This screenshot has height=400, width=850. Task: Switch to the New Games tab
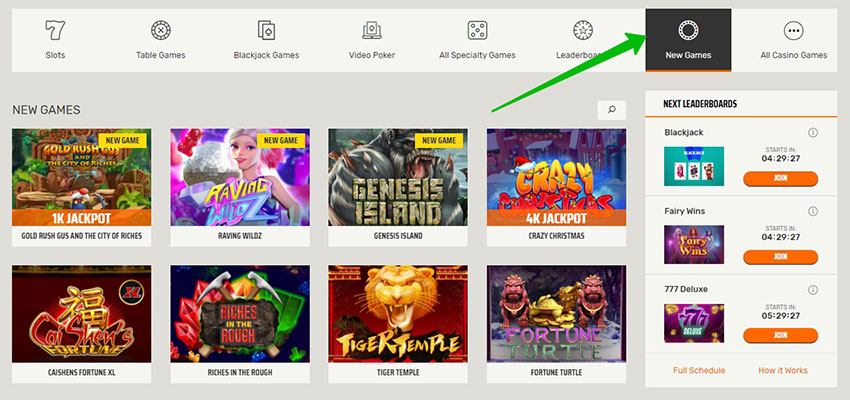click(x=688, y=40)
